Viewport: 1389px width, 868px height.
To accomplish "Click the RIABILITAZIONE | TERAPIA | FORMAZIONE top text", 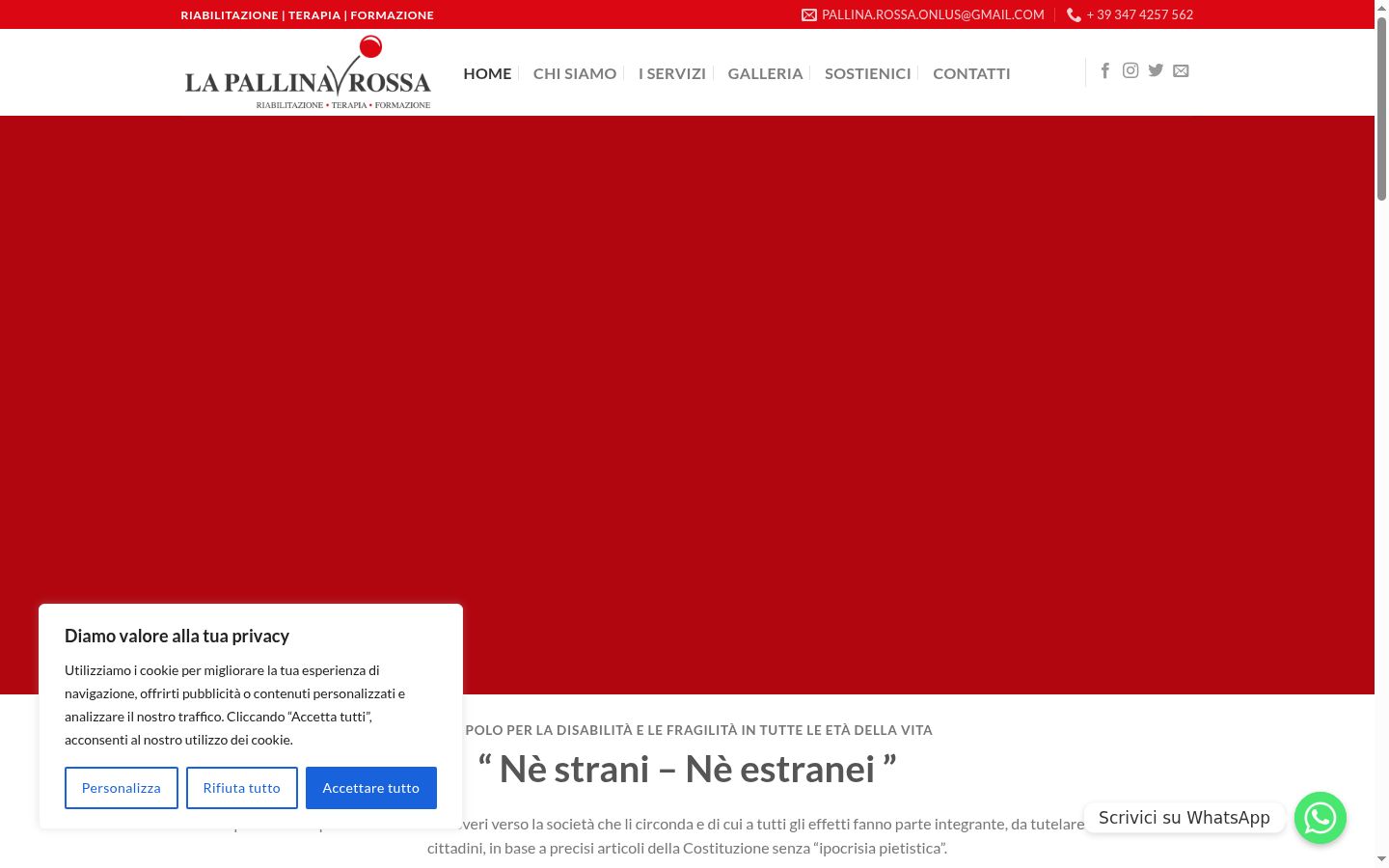I will [x=307, y=15].
